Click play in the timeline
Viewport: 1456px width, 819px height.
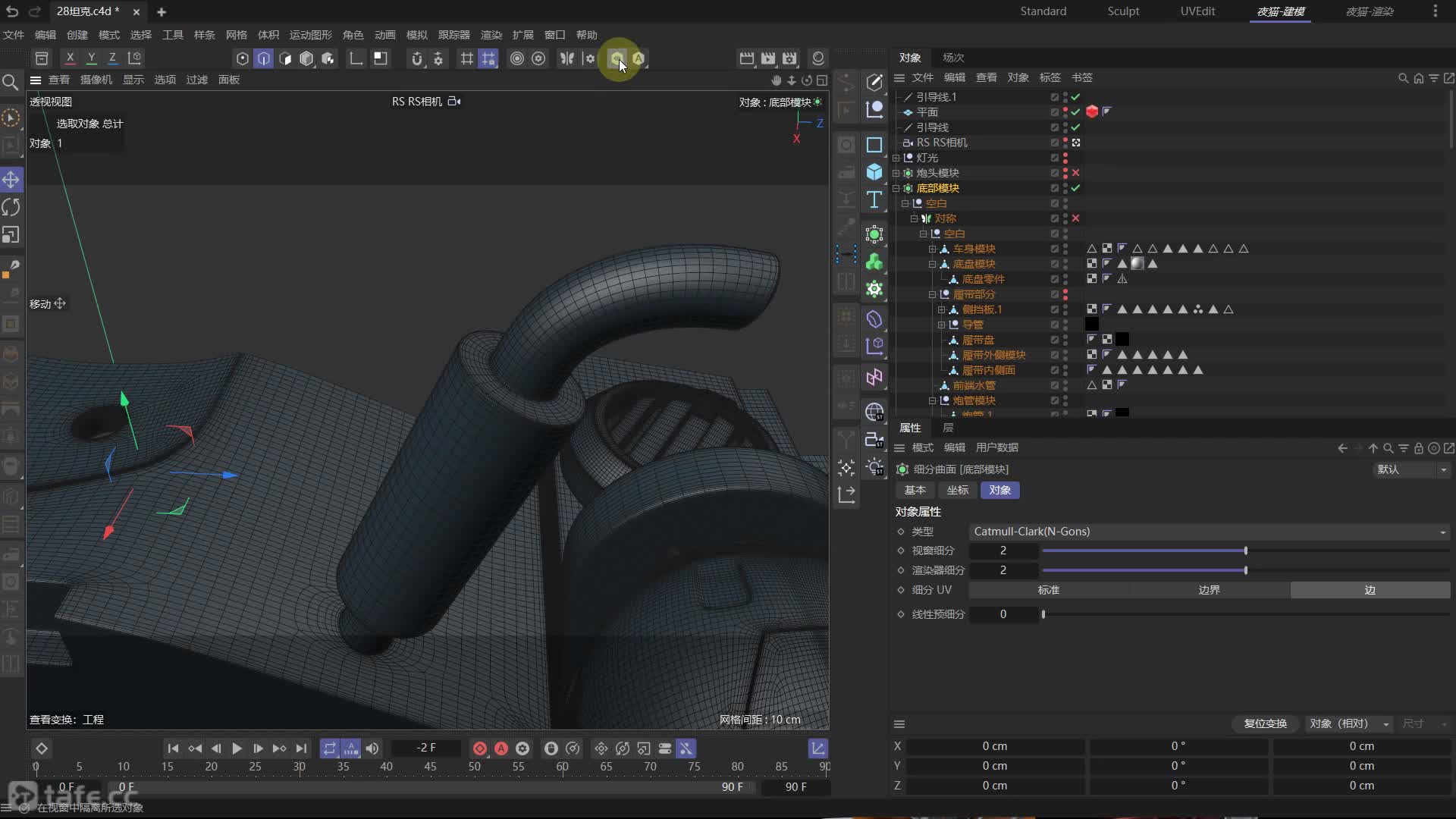237,748
